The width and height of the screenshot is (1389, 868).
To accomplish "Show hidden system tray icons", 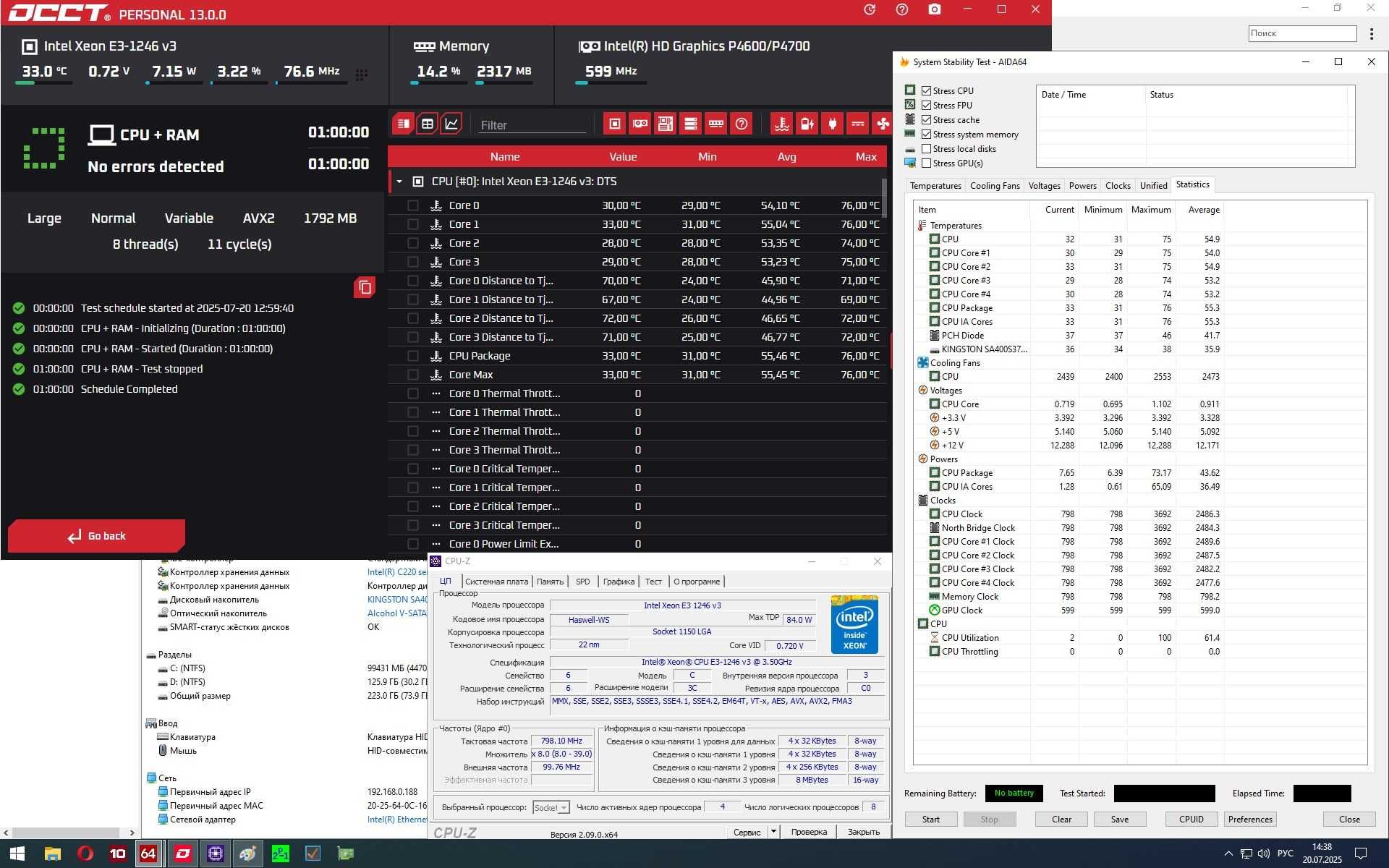I will tap(1228, 854).
